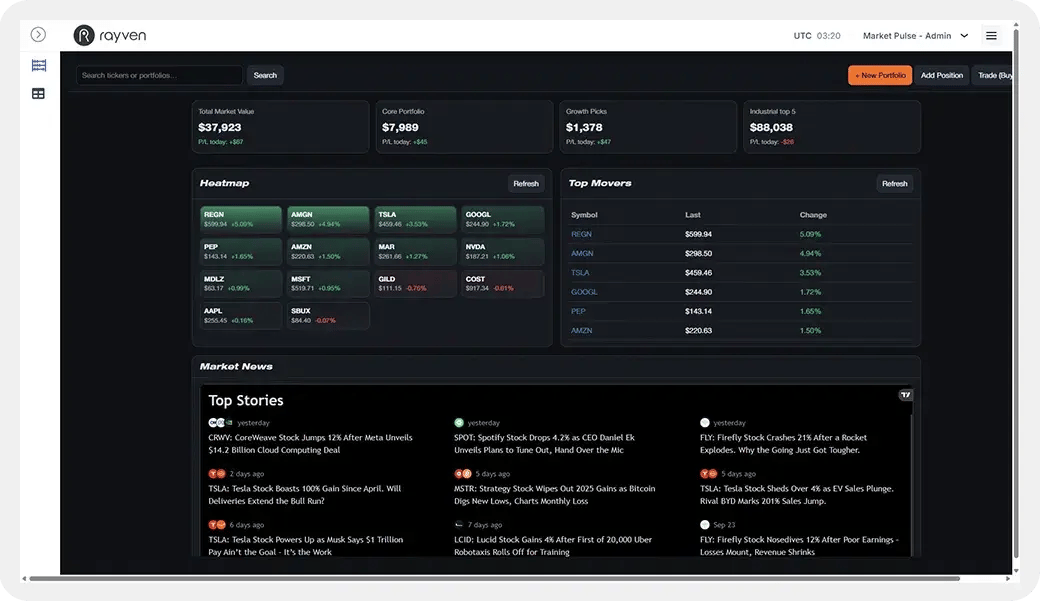Read the LCID Lucid stock gains story
Image resolution: width=1040 pixels, height=601 pixels.
tap(552, 546)
